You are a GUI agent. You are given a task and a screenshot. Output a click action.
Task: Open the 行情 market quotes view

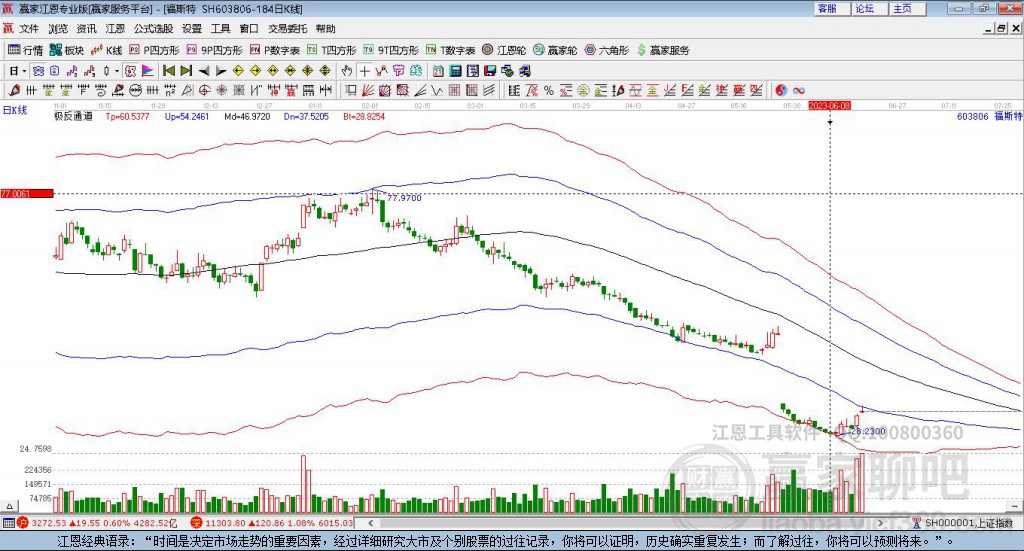[x=25, y=50]
